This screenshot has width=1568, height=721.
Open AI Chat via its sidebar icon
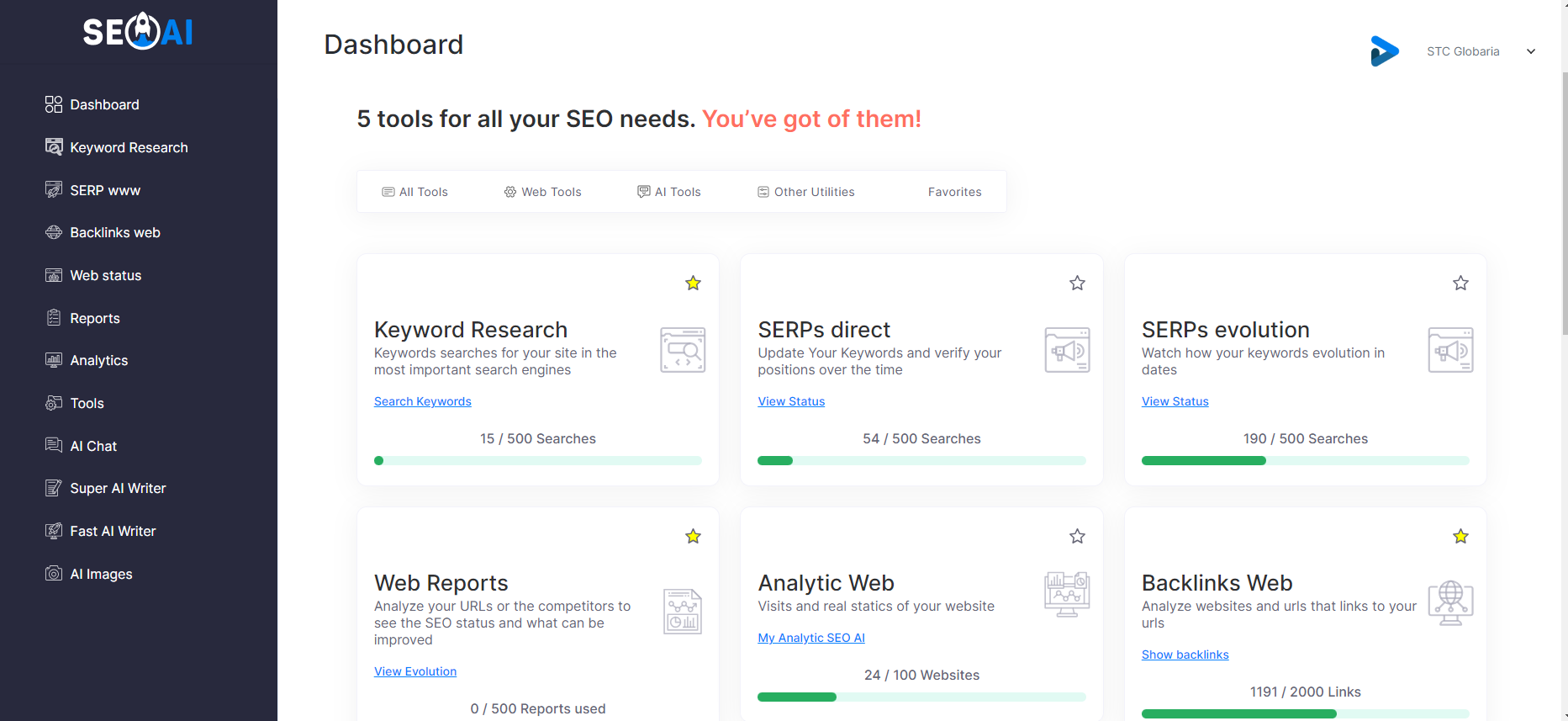(54, 445)
